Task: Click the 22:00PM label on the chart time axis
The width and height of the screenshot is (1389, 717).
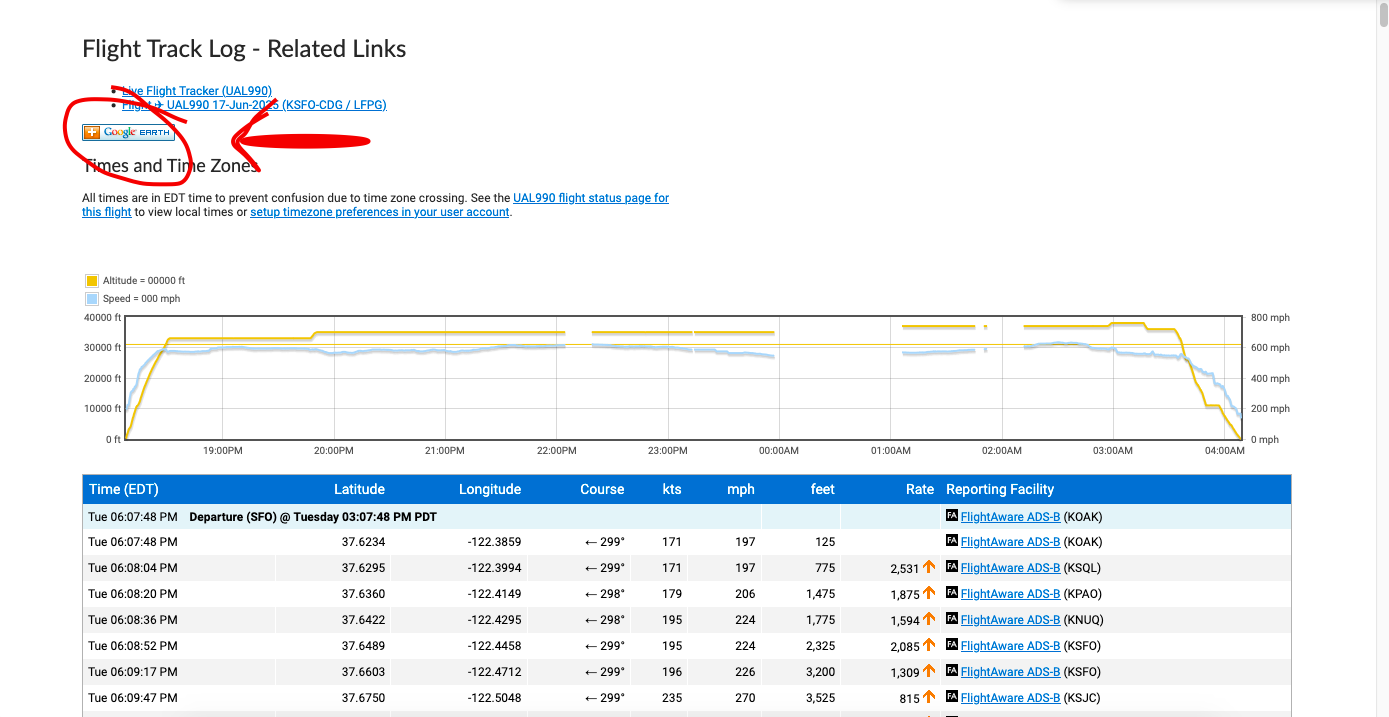Action: coord(556,451)
